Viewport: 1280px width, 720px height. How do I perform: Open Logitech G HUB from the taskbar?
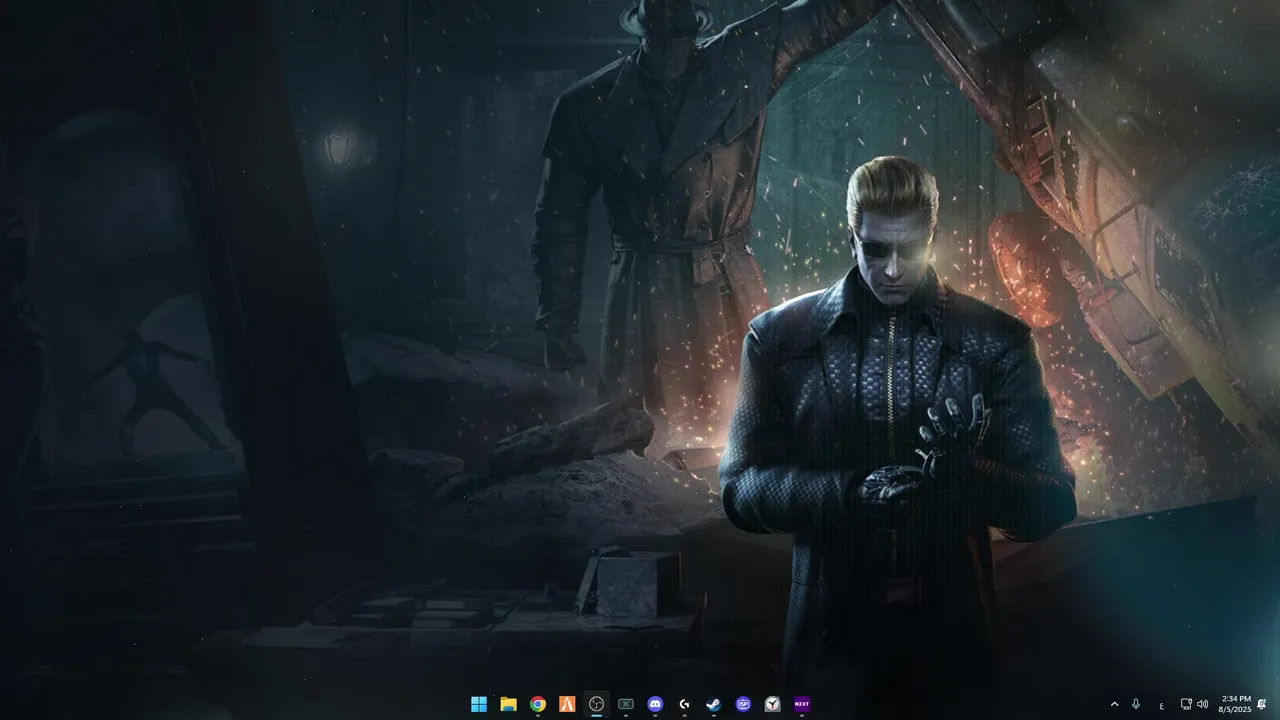(685, 704)
